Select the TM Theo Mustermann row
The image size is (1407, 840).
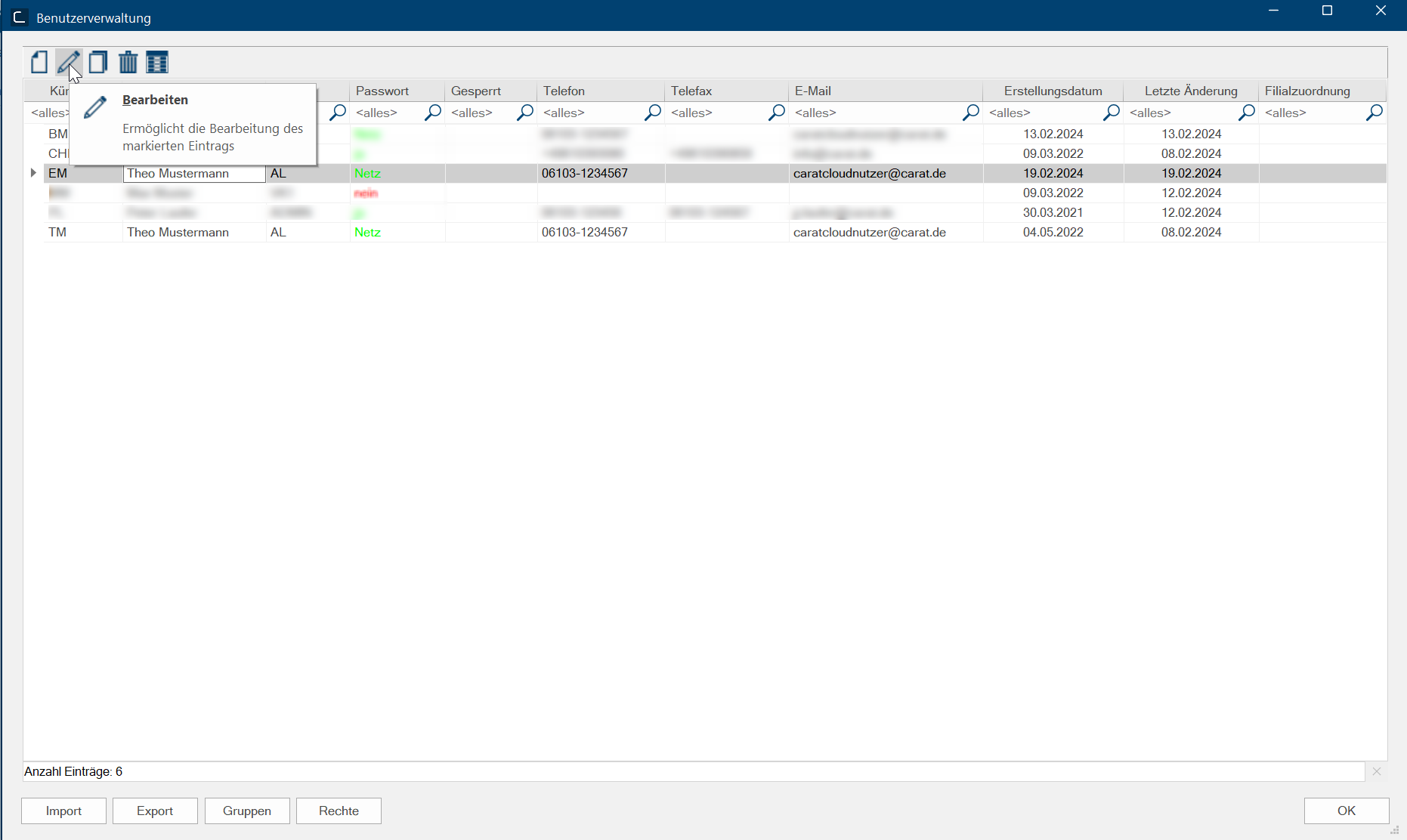178,232
